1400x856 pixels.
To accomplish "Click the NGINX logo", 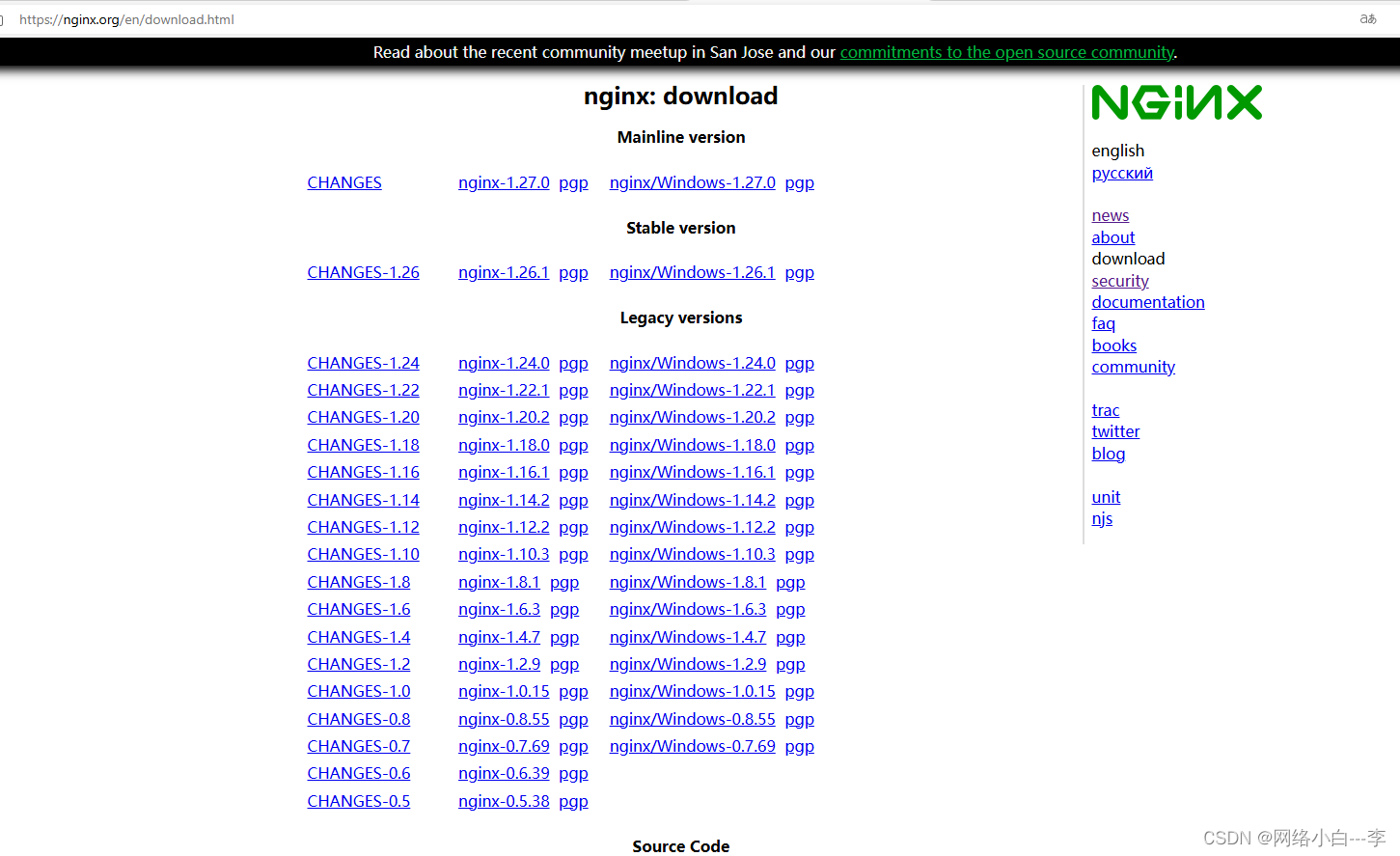I will (x=1176, y=102).
